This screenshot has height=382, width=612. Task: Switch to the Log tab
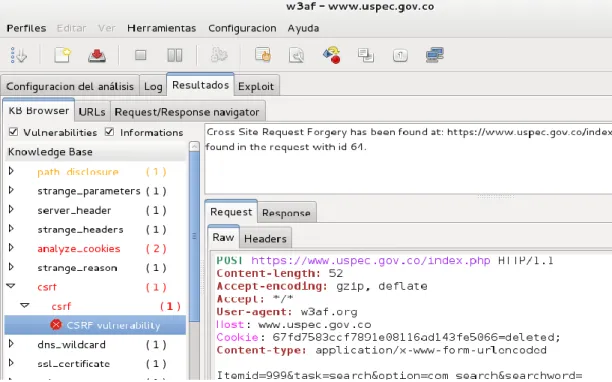(x=153, y=86)
